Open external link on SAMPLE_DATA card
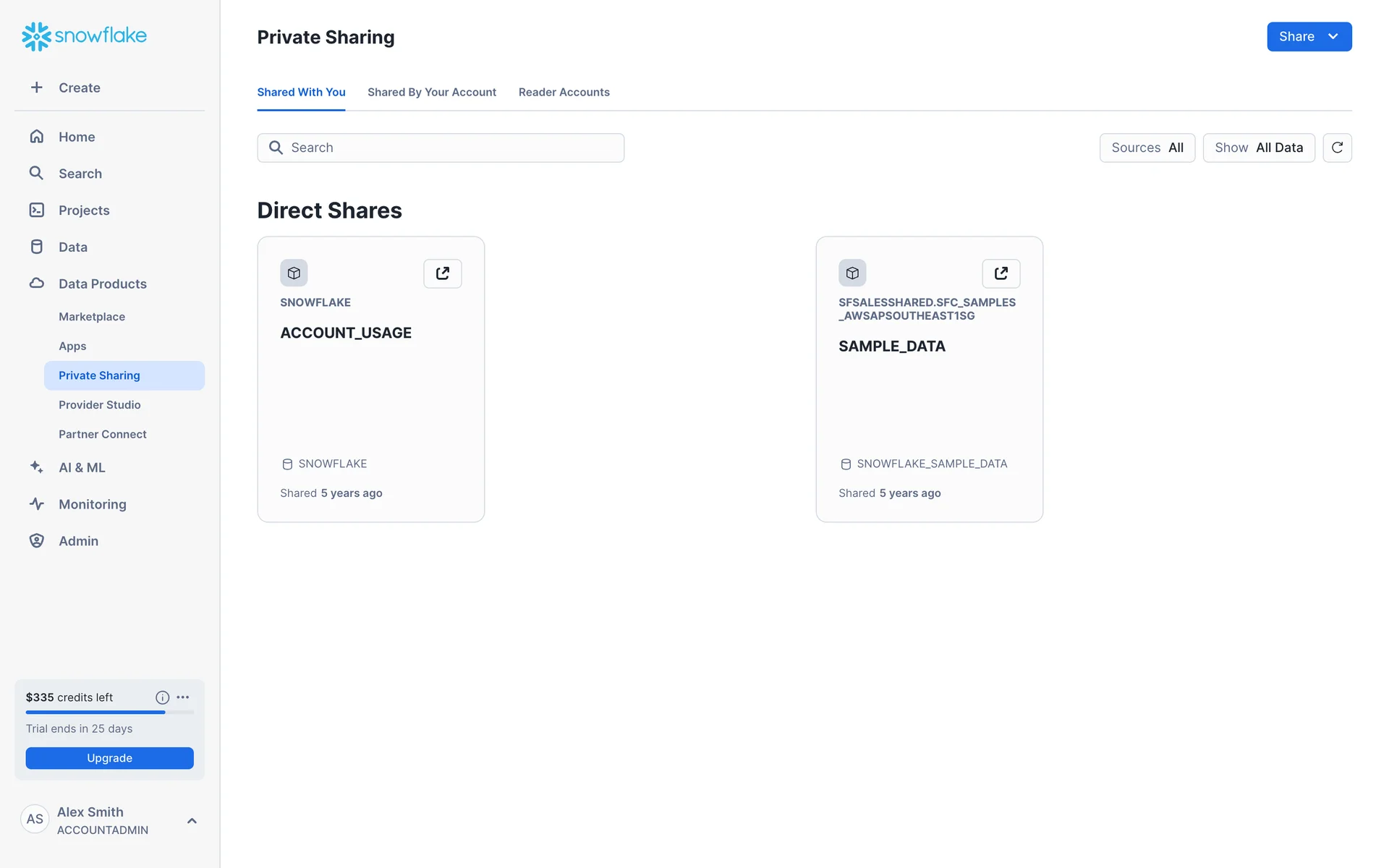The height and width of the screenshot is (868, 1389). click(1001, 273)
